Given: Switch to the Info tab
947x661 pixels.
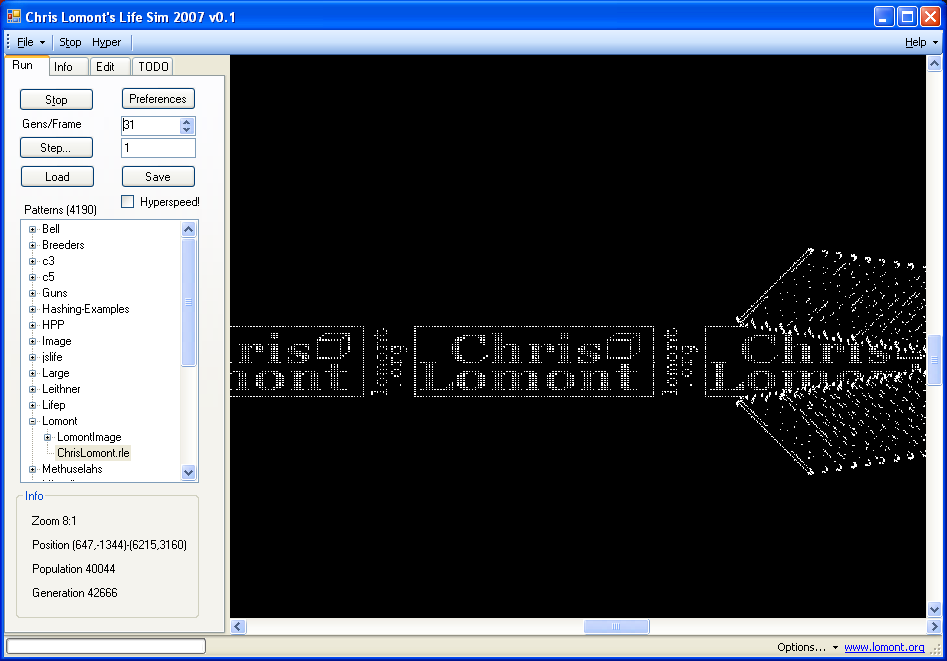Looking at the screenshot, I should (63, 67).
